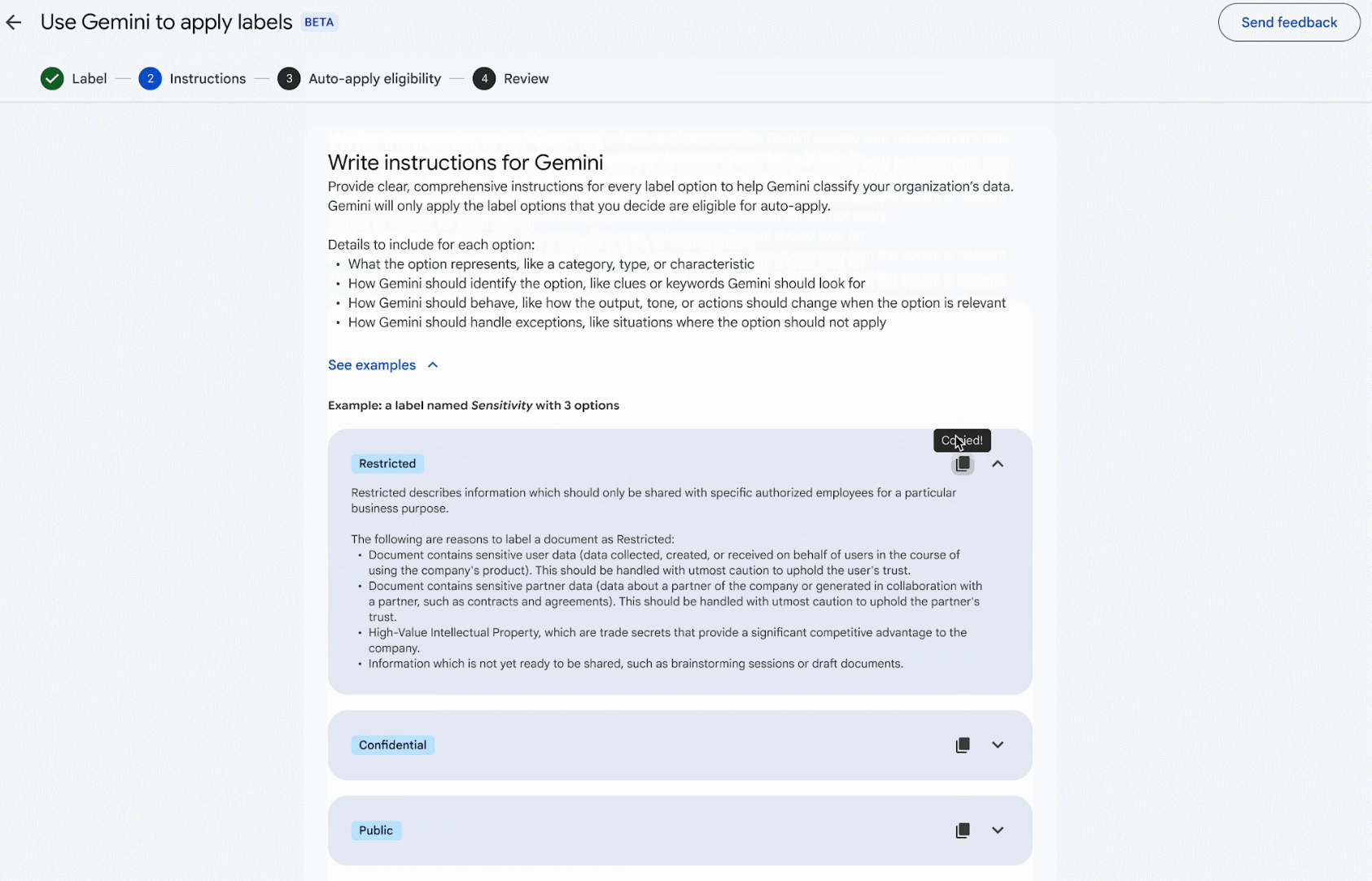Click the back arrow icon
This screenshot has height=881, width=1372.
[14, 23]
